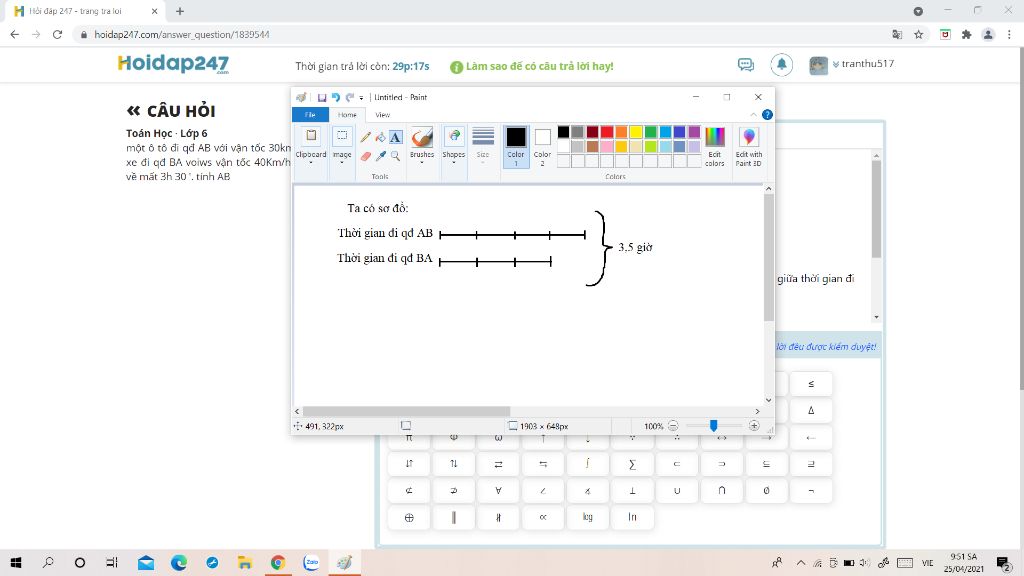This screenshot has height=576, width=1024.
Task: Open Customize Quick Access Toolbar dropdown
Action: pyautogui.click(x=361, y=98)
